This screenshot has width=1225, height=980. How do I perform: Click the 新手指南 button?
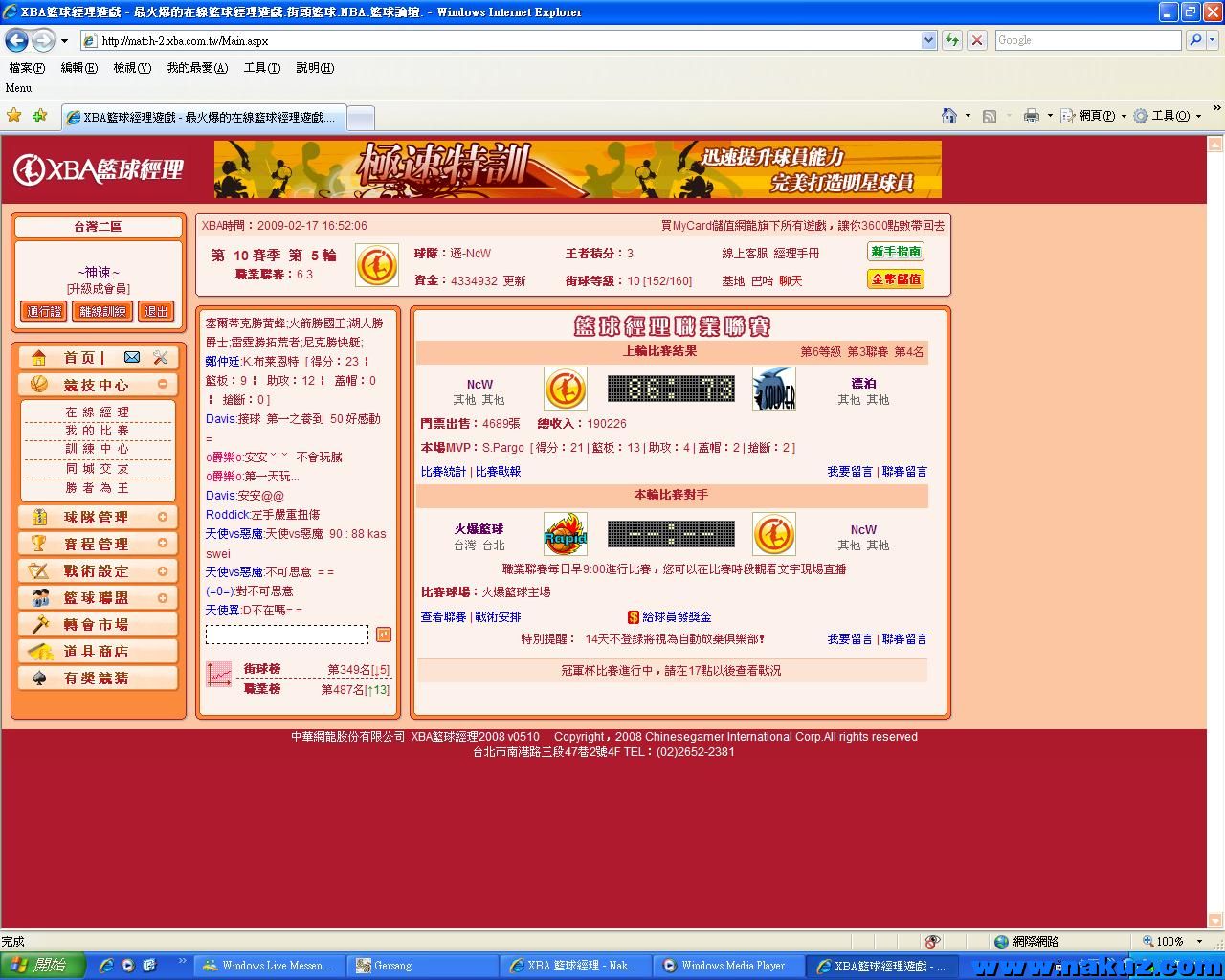896,252
